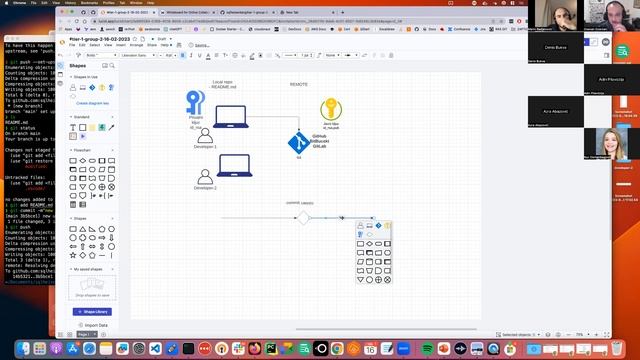Screen dimensions: 640x360
Task: Open the File menu
Action: pyautogui.click(x=72, y=45)
